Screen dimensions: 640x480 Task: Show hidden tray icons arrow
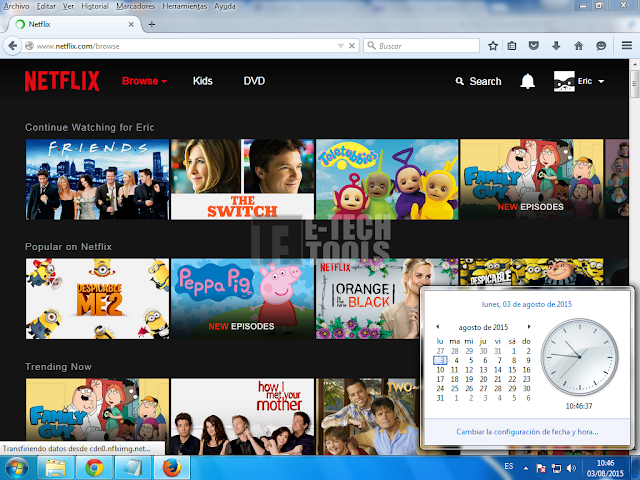(x=526, y=468)
